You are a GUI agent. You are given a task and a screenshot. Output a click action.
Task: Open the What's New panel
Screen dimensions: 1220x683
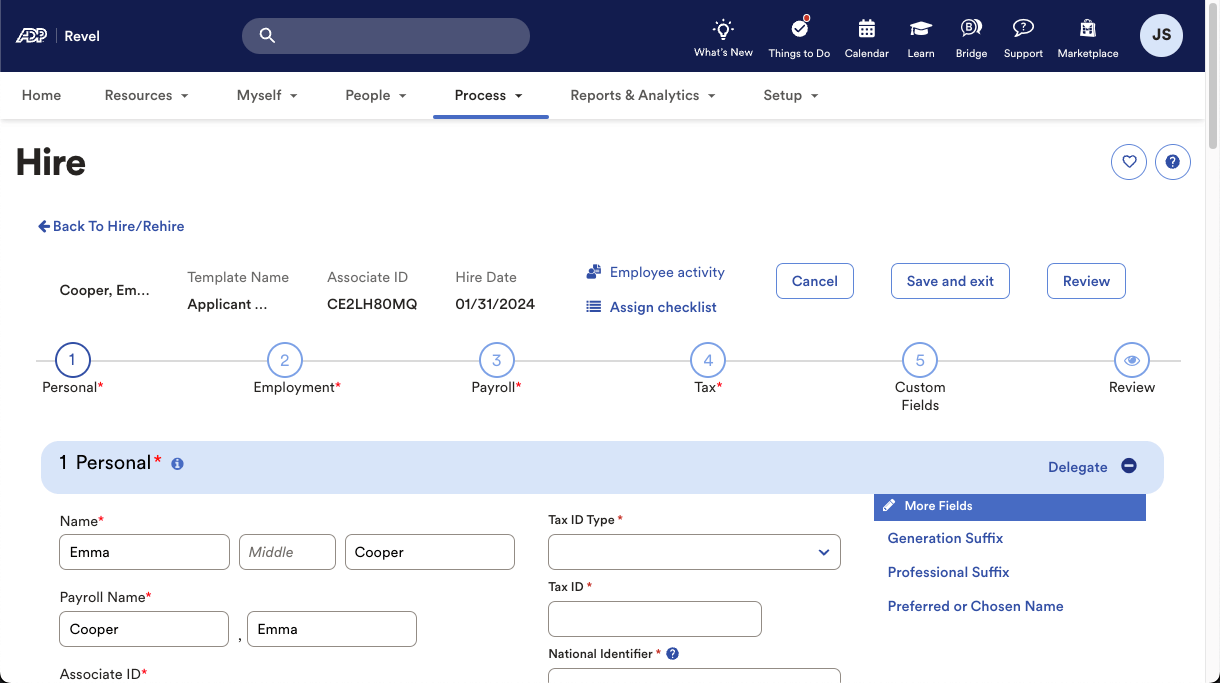point(723,37)
